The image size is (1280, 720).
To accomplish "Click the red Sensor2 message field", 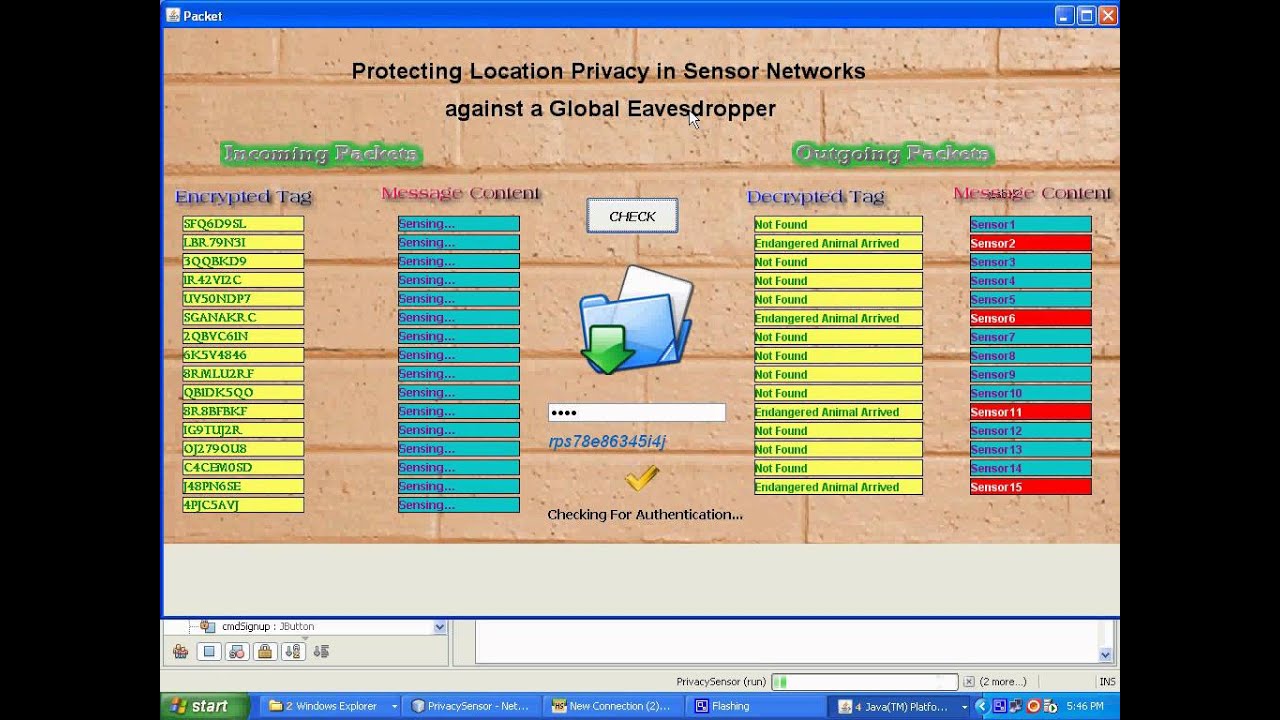I will click(1030, 243).
